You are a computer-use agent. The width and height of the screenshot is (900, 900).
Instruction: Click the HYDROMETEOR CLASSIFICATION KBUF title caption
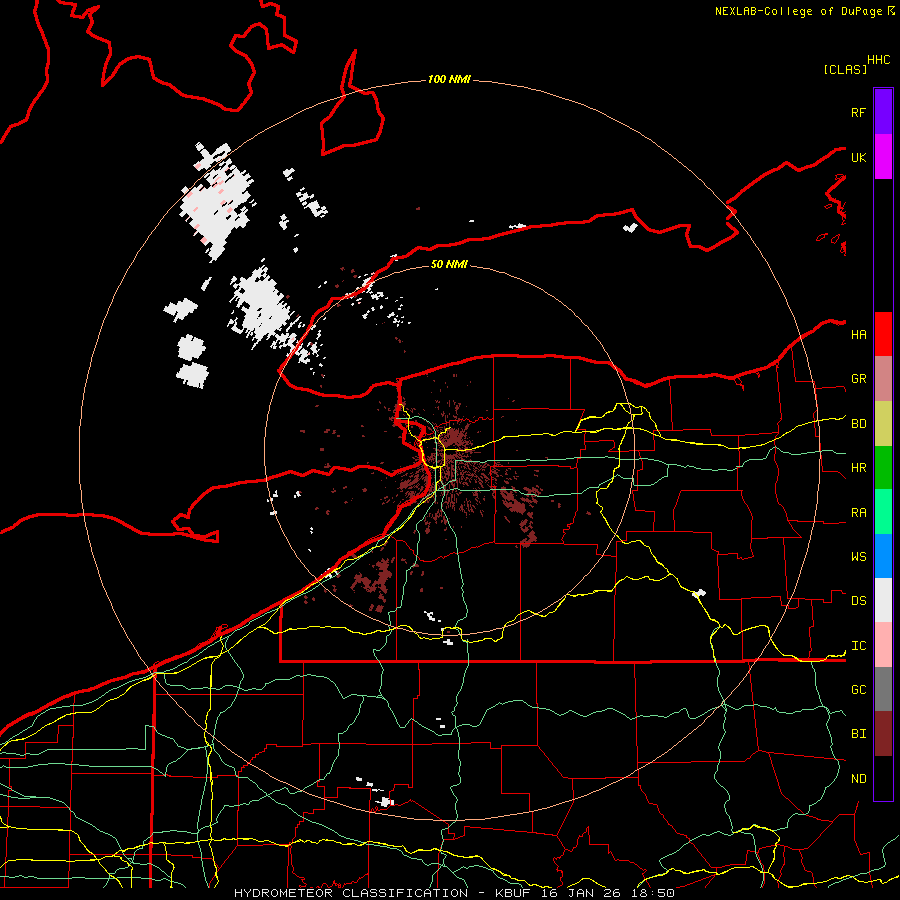tap(454, 893)
